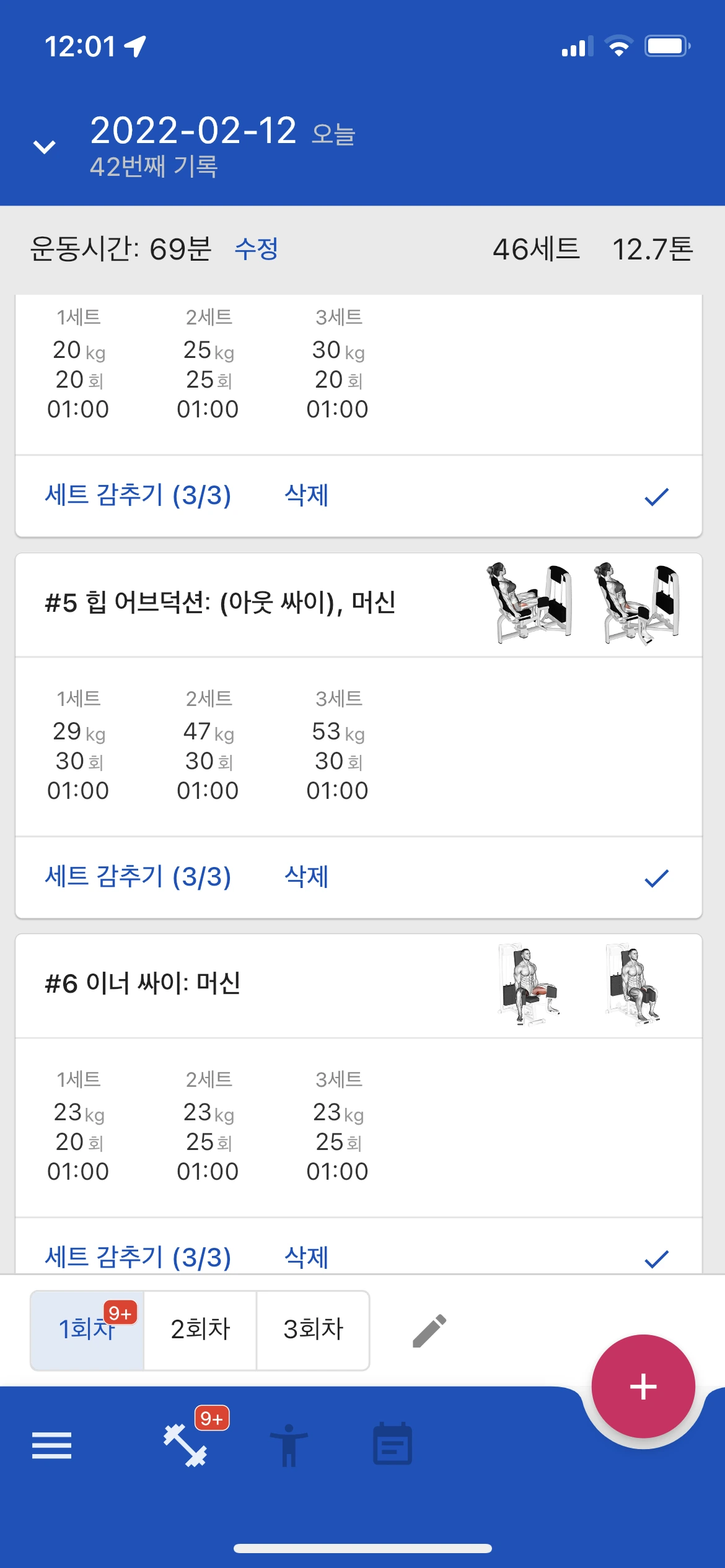Click the pencil edit icon
The image size is (725, 1568).
click(429, 1330)
